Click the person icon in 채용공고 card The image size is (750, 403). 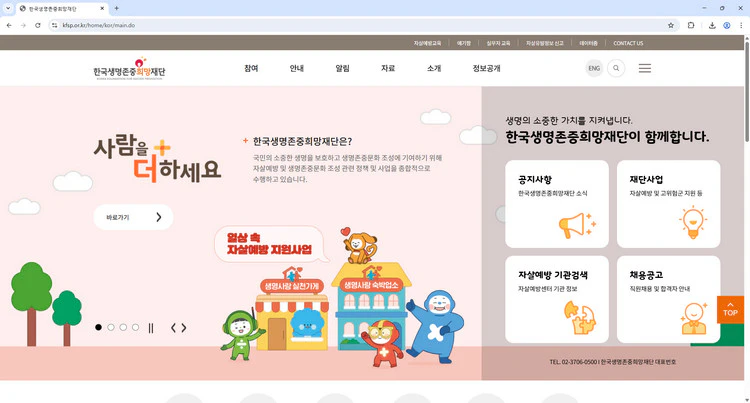(x=694, y=318)
